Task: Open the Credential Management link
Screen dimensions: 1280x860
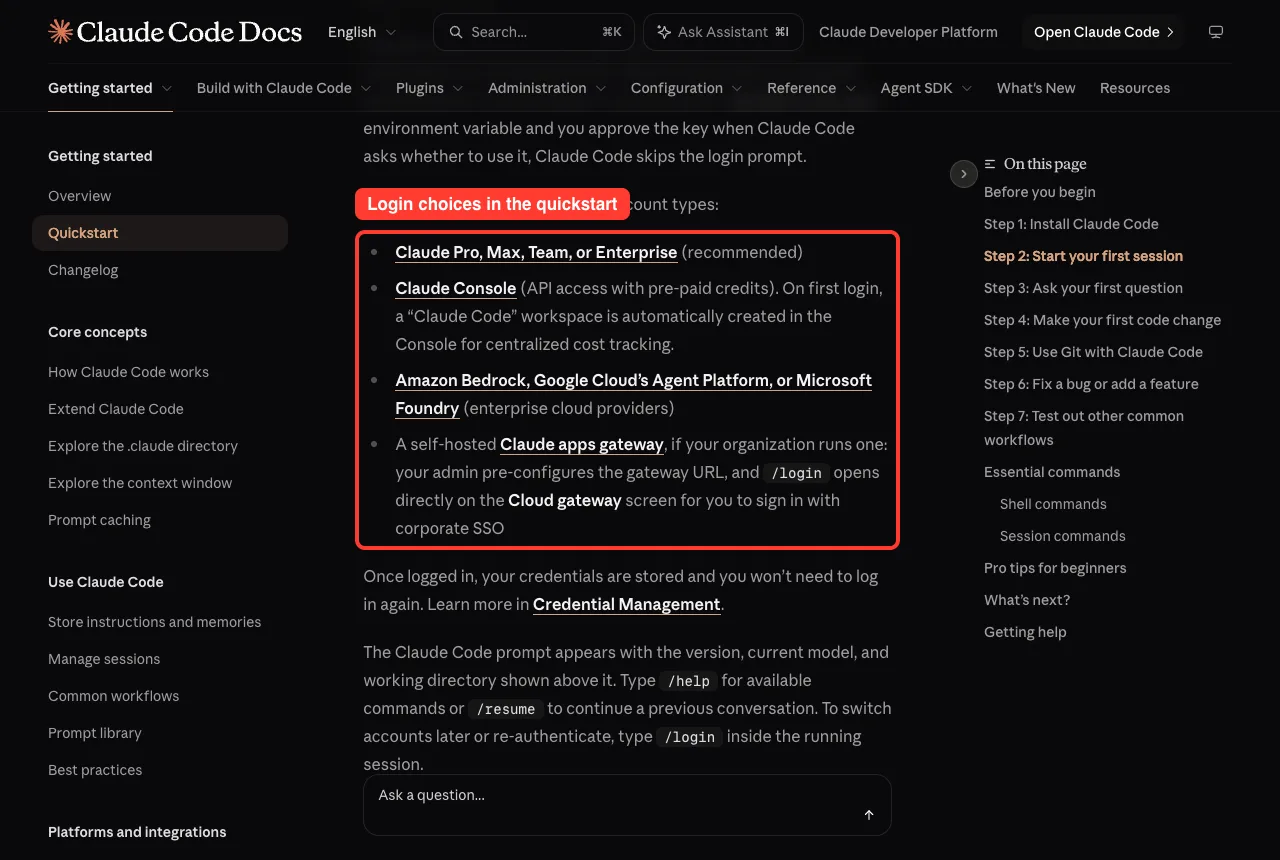Action: (627, 604)
